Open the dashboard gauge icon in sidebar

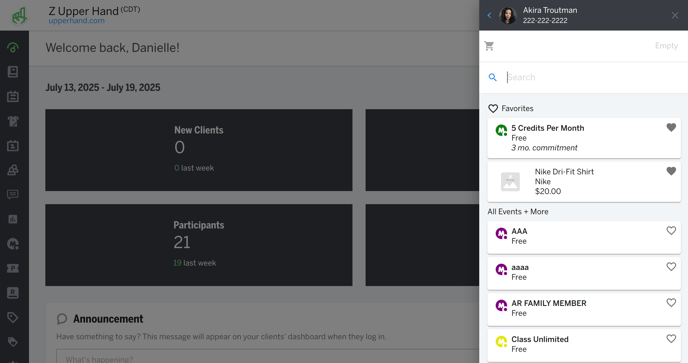tap(13, 47)
